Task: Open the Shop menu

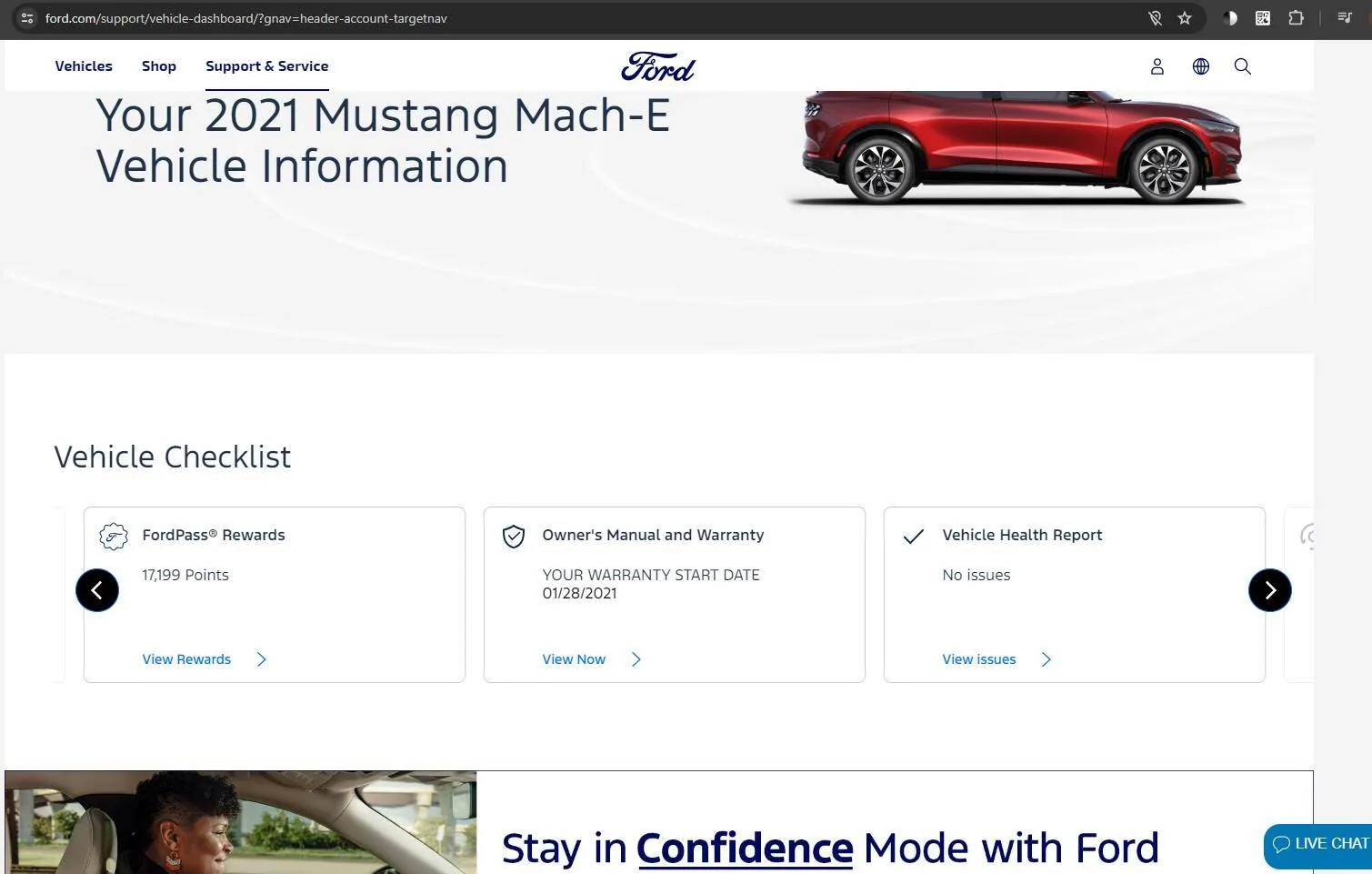Action: (x=159, y=66)
